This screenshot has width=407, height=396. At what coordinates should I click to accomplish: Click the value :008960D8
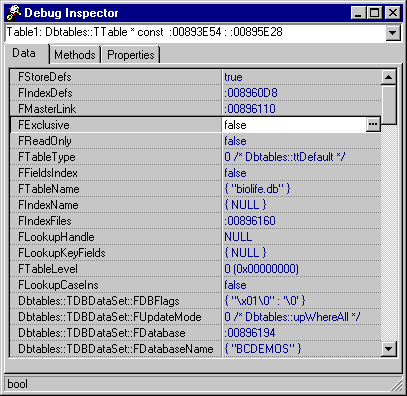(251, 93)
